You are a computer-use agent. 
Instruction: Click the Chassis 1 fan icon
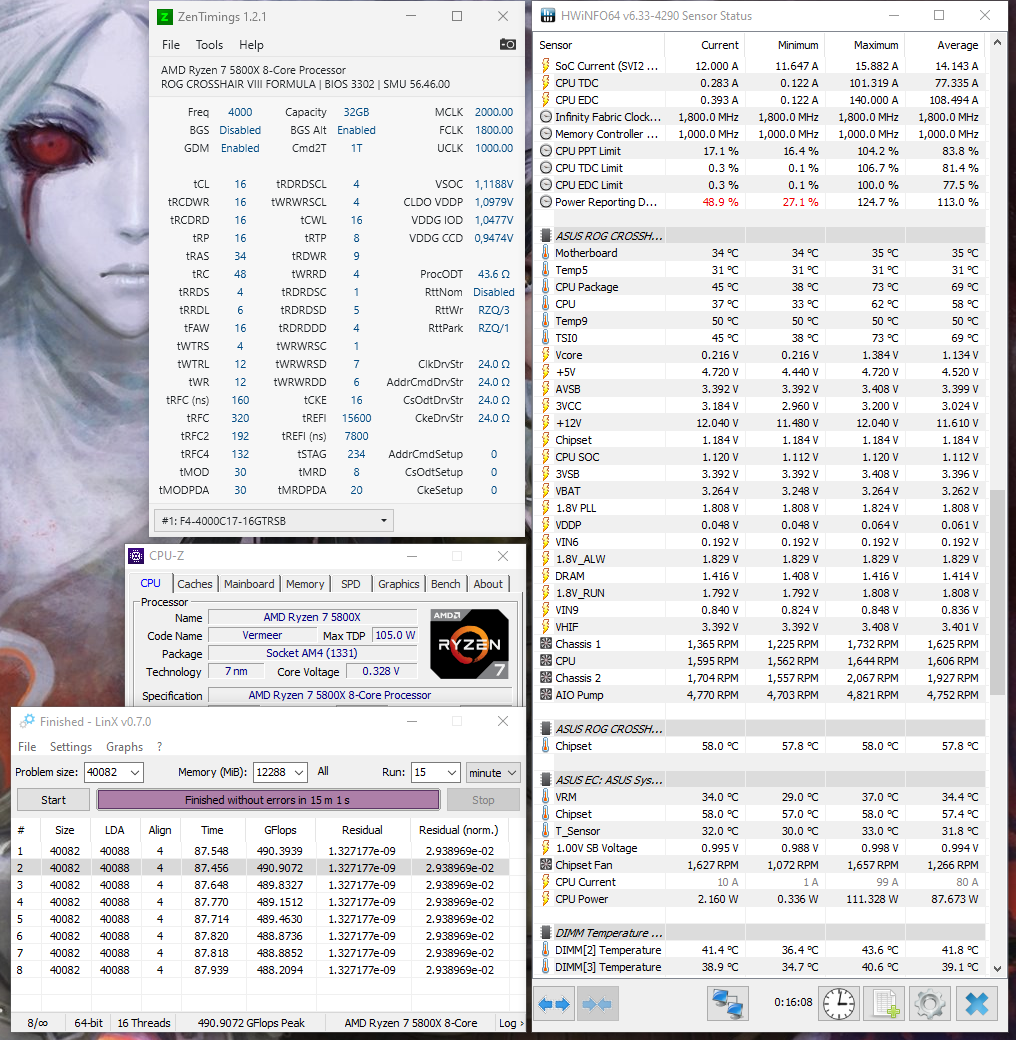point(546,644)
